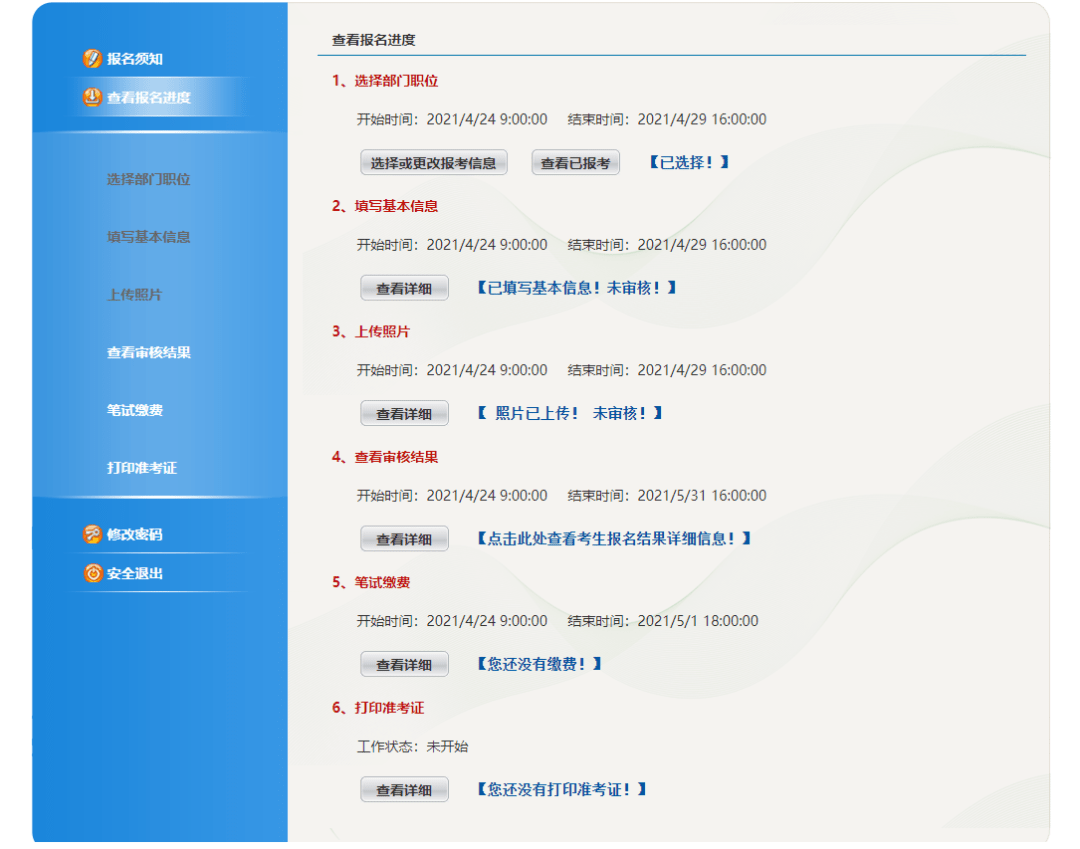Select sidebar item 选择部门职位
The height and width of the screenshot is (849, 1080).
tap(148, 180)
